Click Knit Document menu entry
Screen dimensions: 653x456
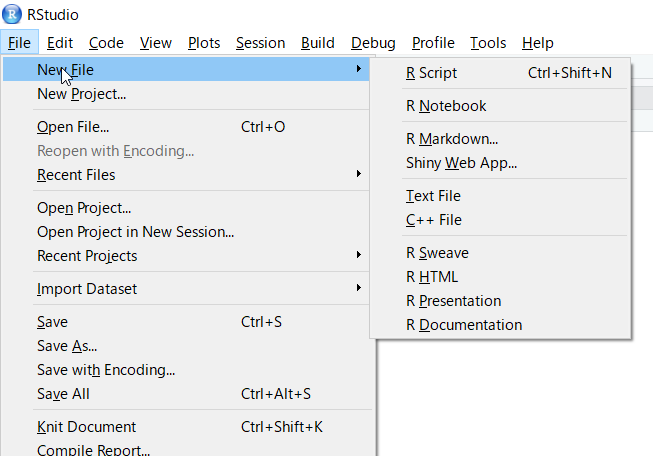(186, 427)
